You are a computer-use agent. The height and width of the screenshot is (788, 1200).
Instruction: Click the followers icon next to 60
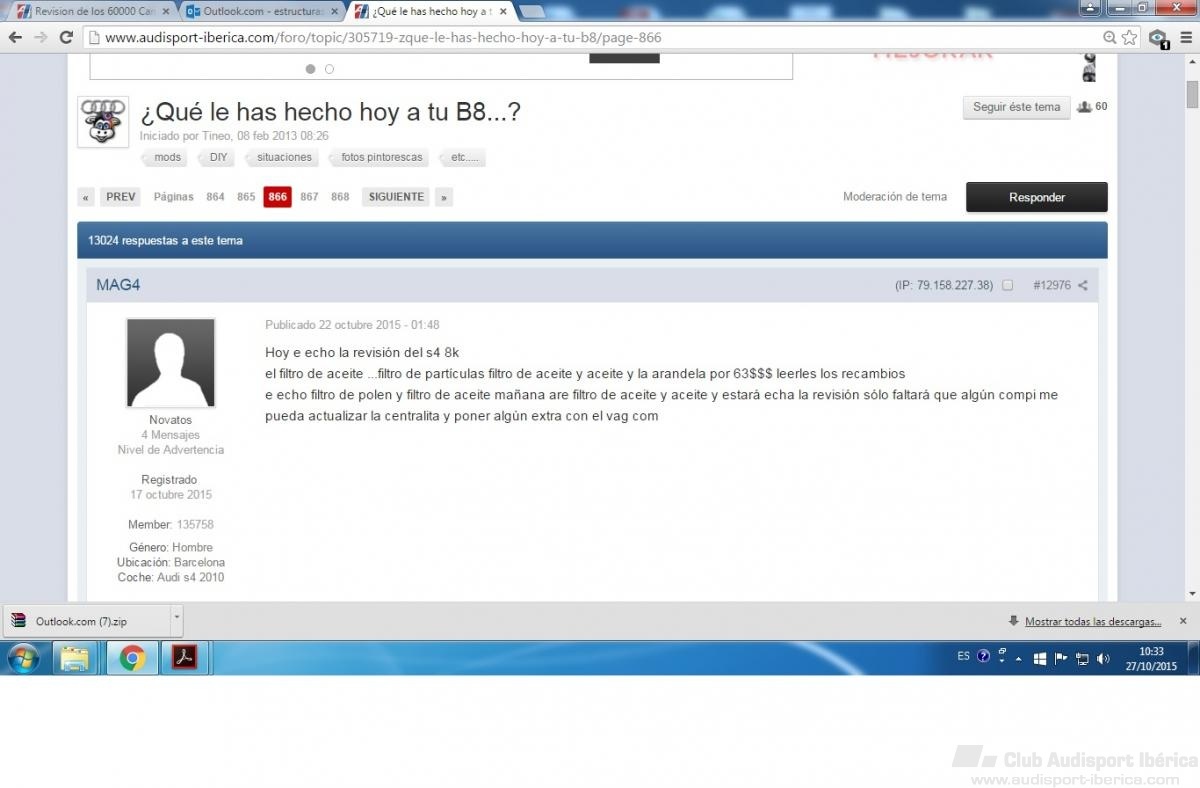tap(1084, 107)
